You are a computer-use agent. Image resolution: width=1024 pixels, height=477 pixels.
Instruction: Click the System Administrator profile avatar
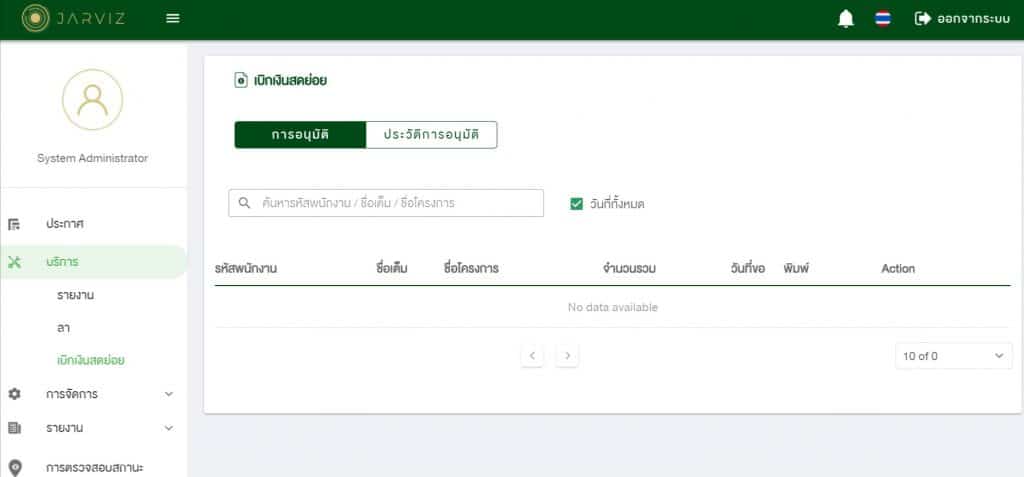[92, 99]
